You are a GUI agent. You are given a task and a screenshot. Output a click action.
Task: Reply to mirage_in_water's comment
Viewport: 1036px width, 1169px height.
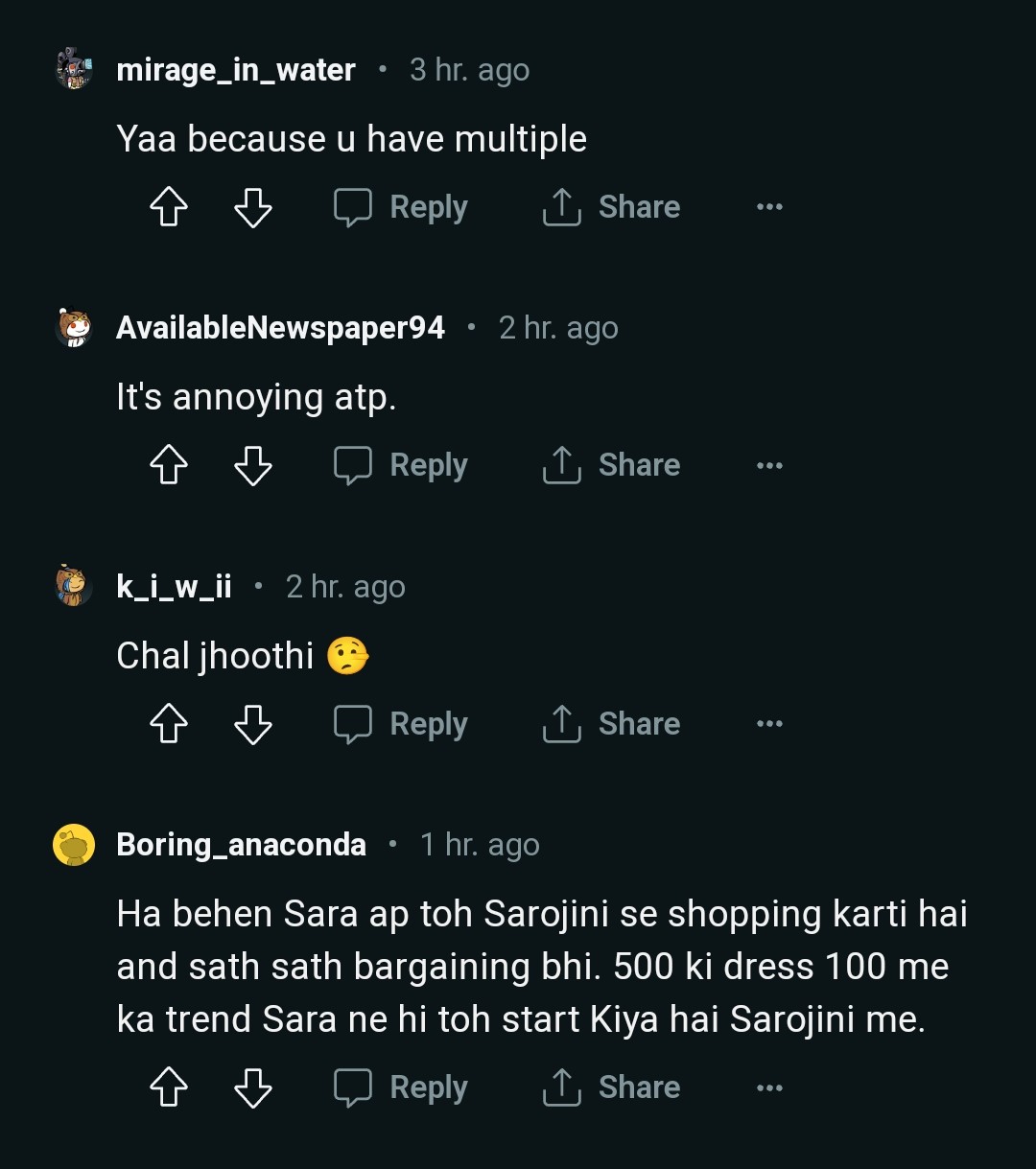tap(401, 207)
